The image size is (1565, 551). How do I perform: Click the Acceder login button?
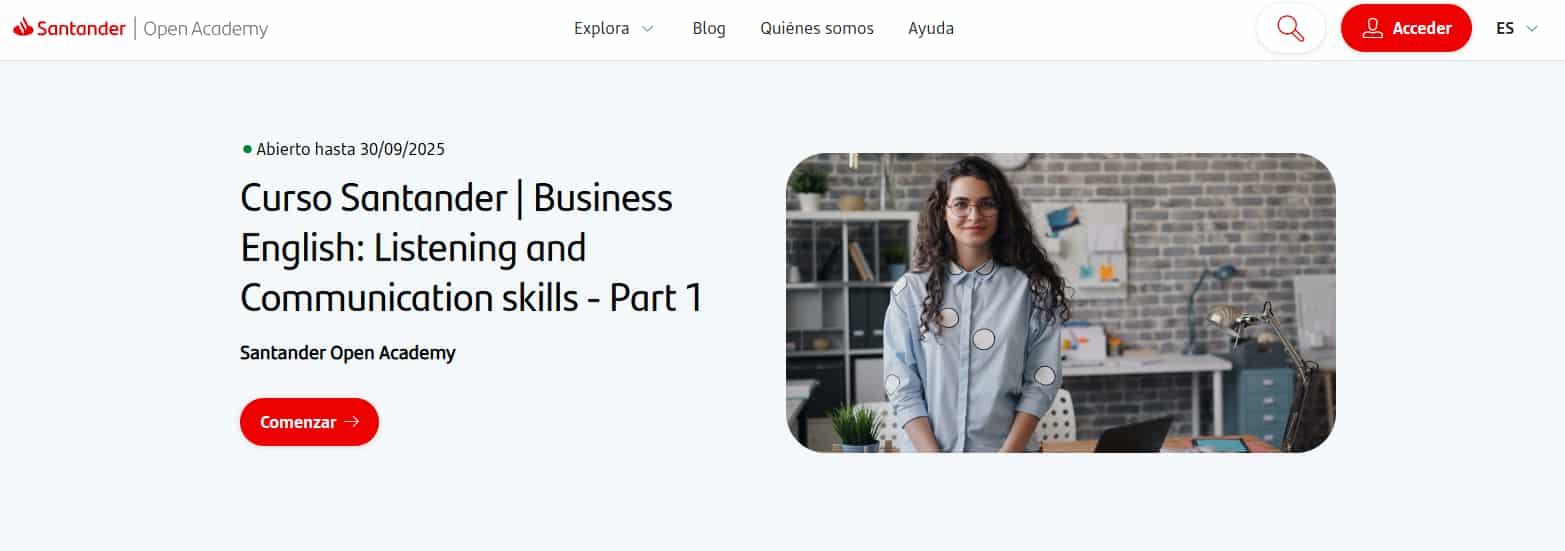coord(1406,28)
